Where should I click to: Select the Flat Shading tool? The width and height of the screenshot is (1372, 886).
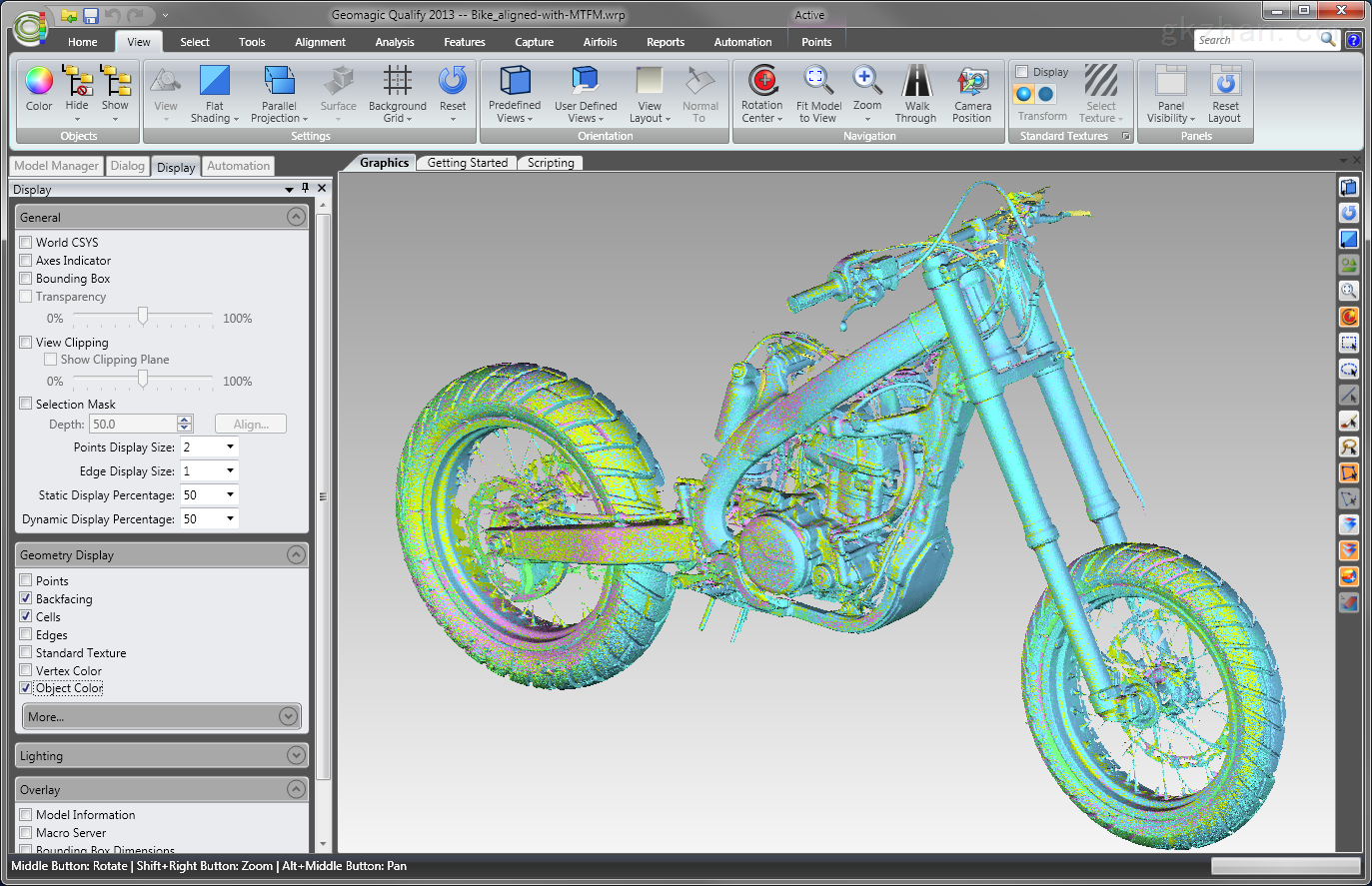point(214,95)
